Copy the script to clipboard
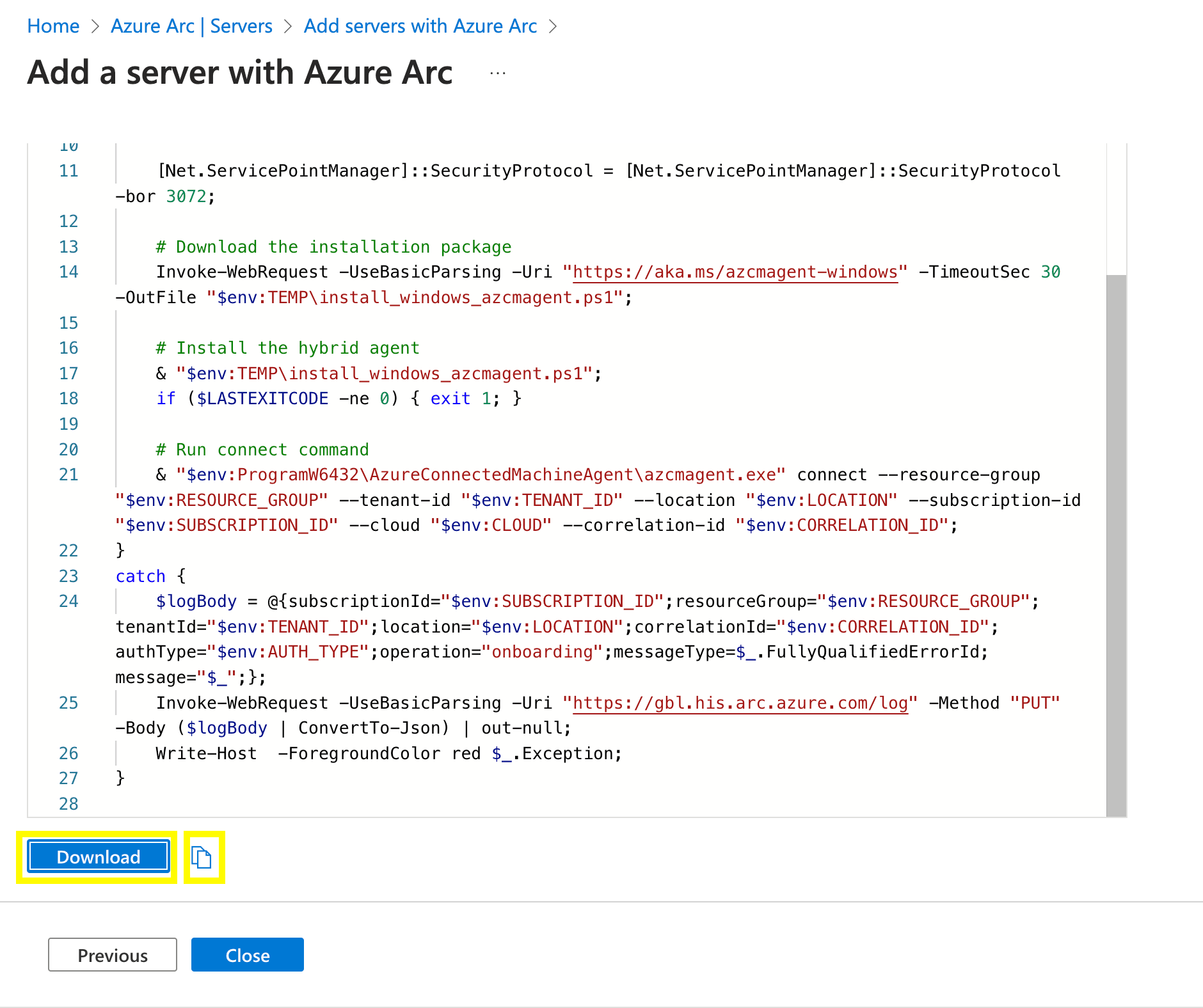This screenshot has width=1203, height=1008. [202, 857]
